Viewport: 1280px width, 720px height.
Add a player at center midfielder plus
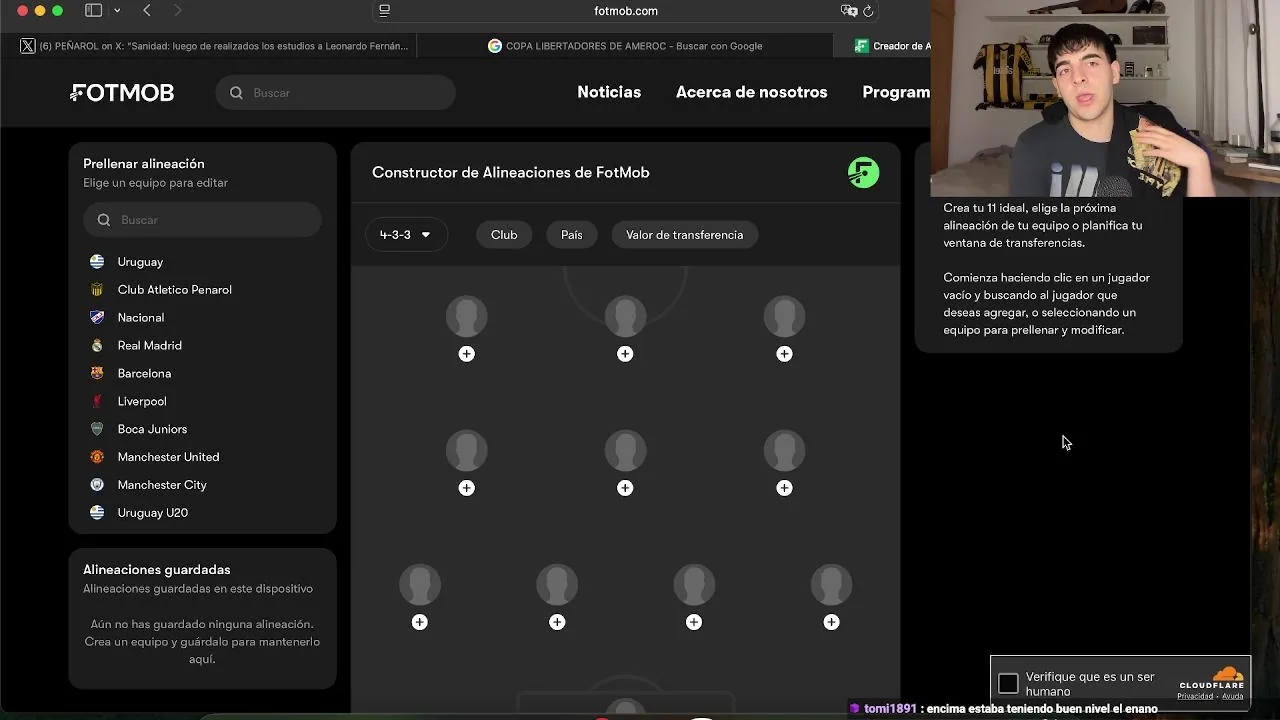[x=625, y=488]
